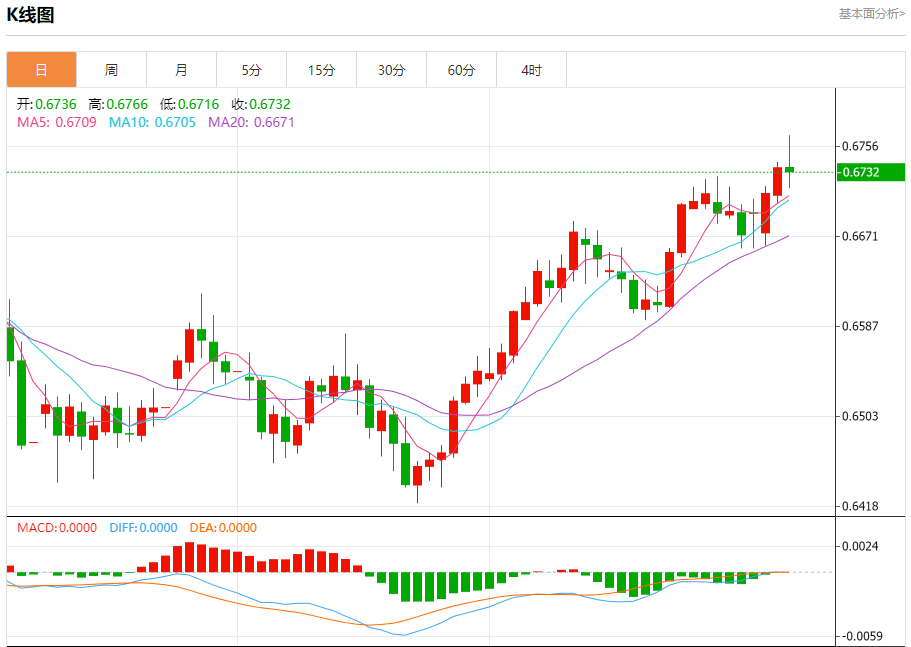Screen dimensions: 911x647
Task: Click the K线图 heading
Action: click(x=31, y=15)
